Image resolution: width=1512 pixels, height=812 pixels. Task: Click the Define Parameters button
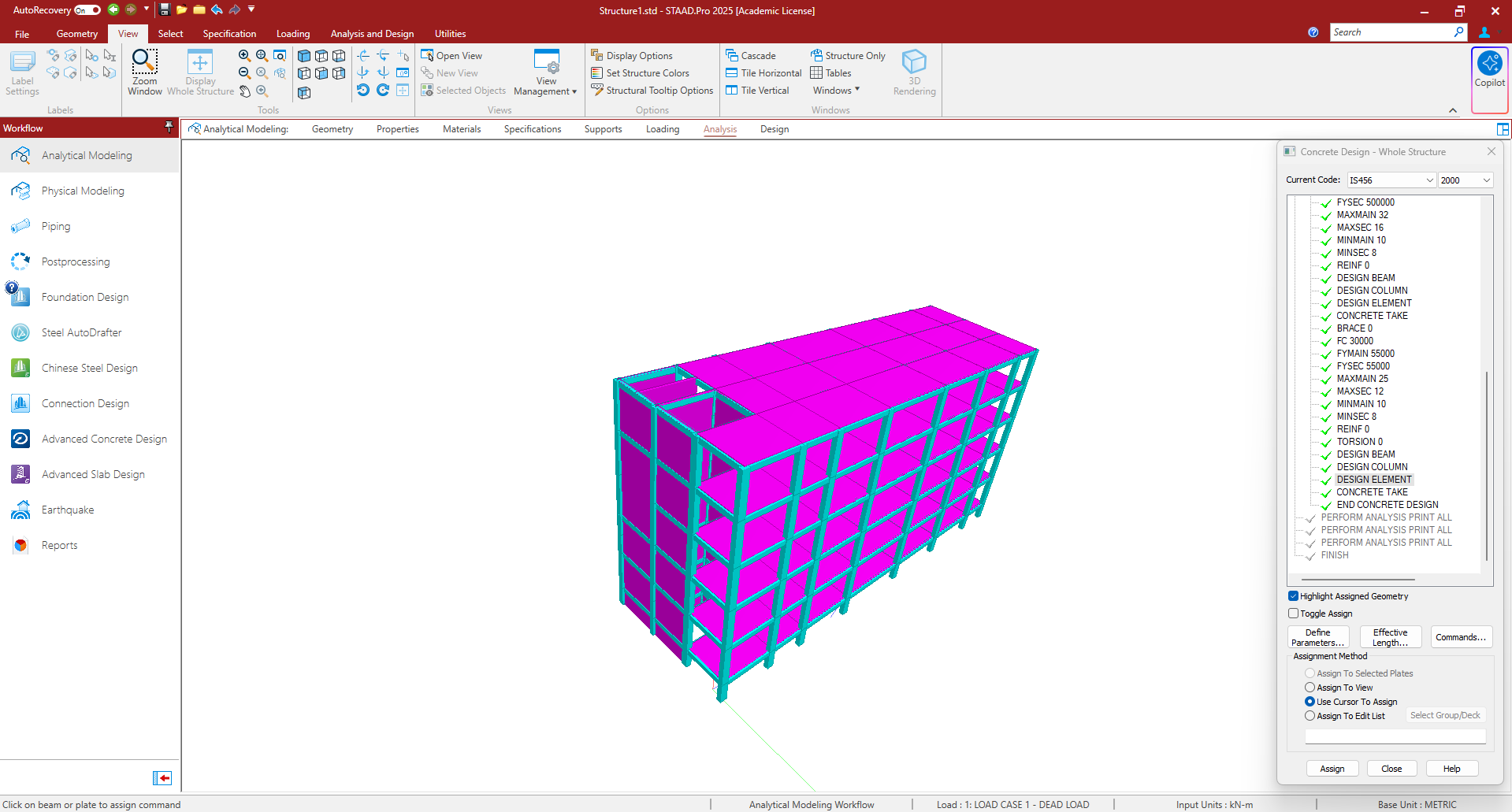pos(1317,637)
